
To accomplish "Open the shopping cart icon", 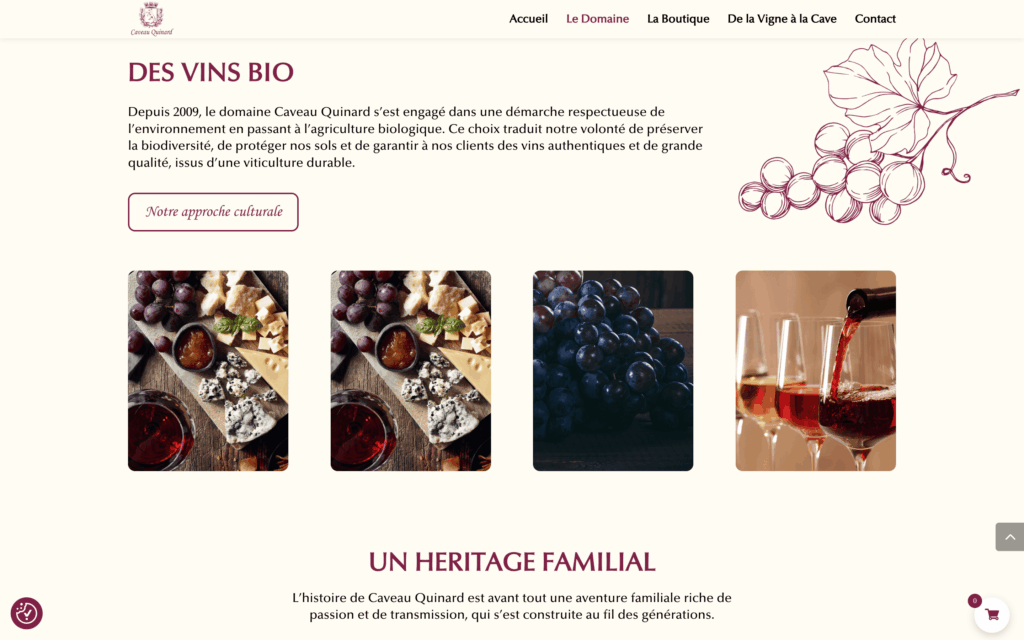I will [x=992, y=615].
